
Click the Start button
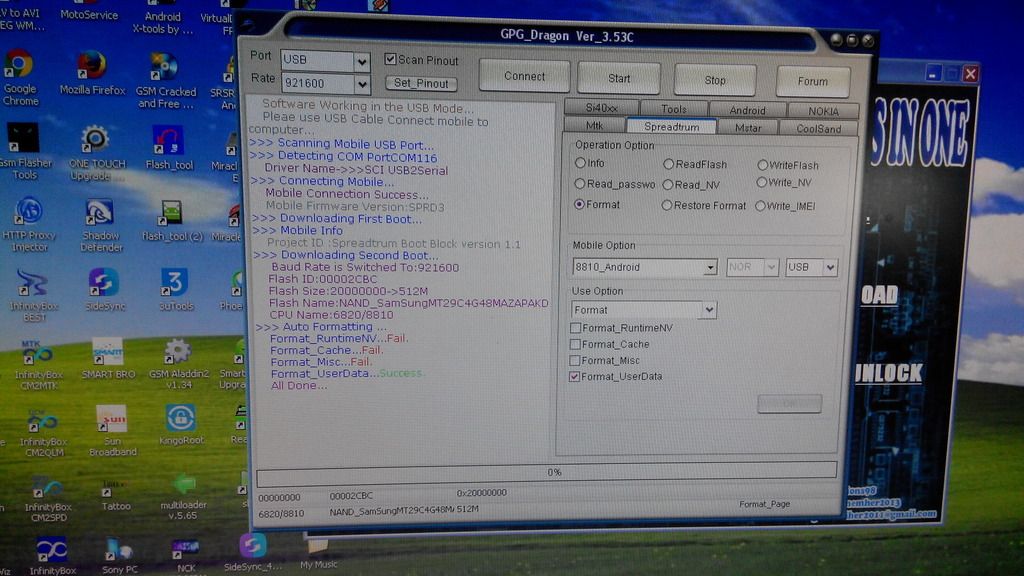(618, 78)
